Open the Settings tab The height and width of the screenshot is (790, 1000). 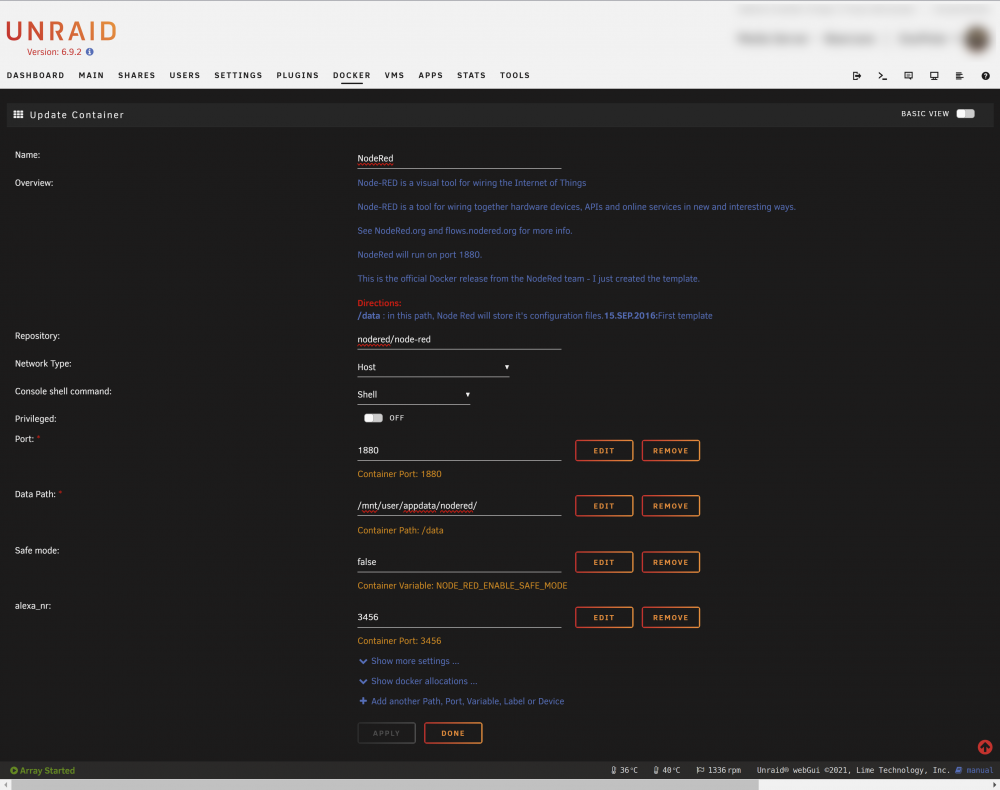click(239, 75)
